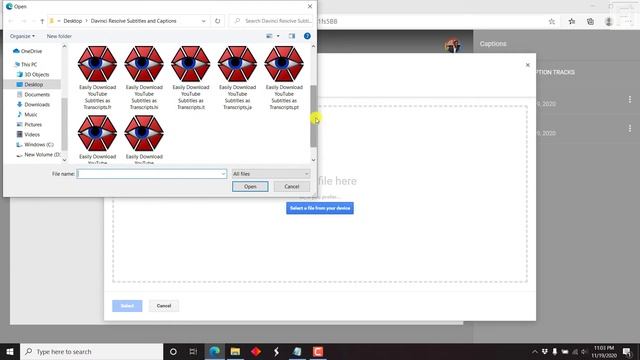Image resolution: width=640 pixels, height=360 pixels.
Task: Open Documents in navigation pane
Action: 37,94
